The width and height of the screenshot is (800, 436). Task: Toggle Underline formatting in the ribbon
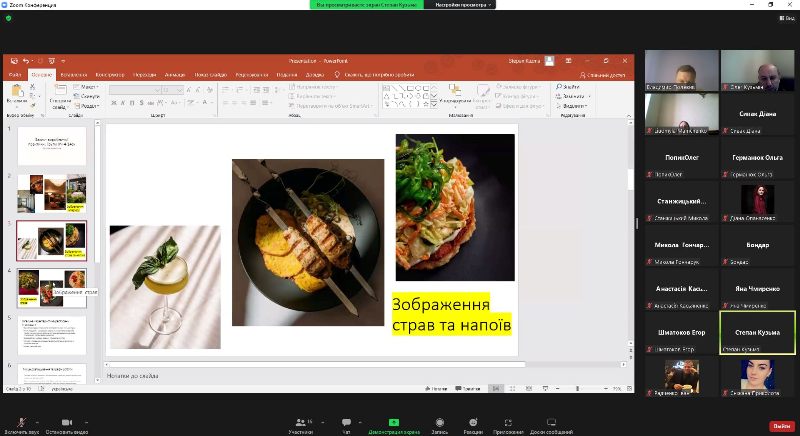pos(132,102)
